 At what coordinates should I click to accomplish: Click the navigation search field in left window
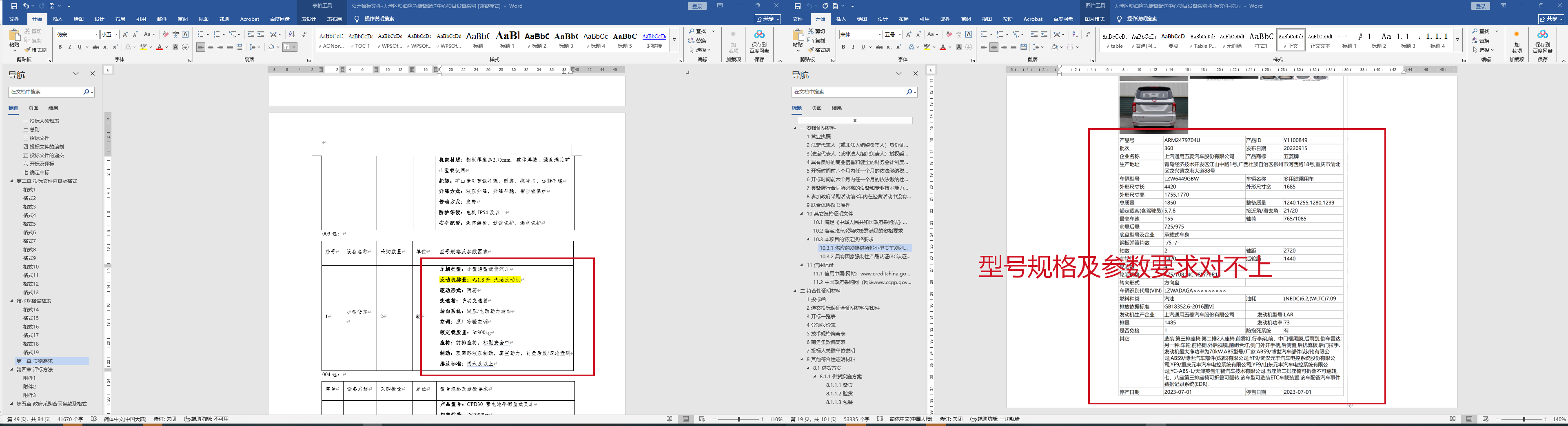pos(46,92)
